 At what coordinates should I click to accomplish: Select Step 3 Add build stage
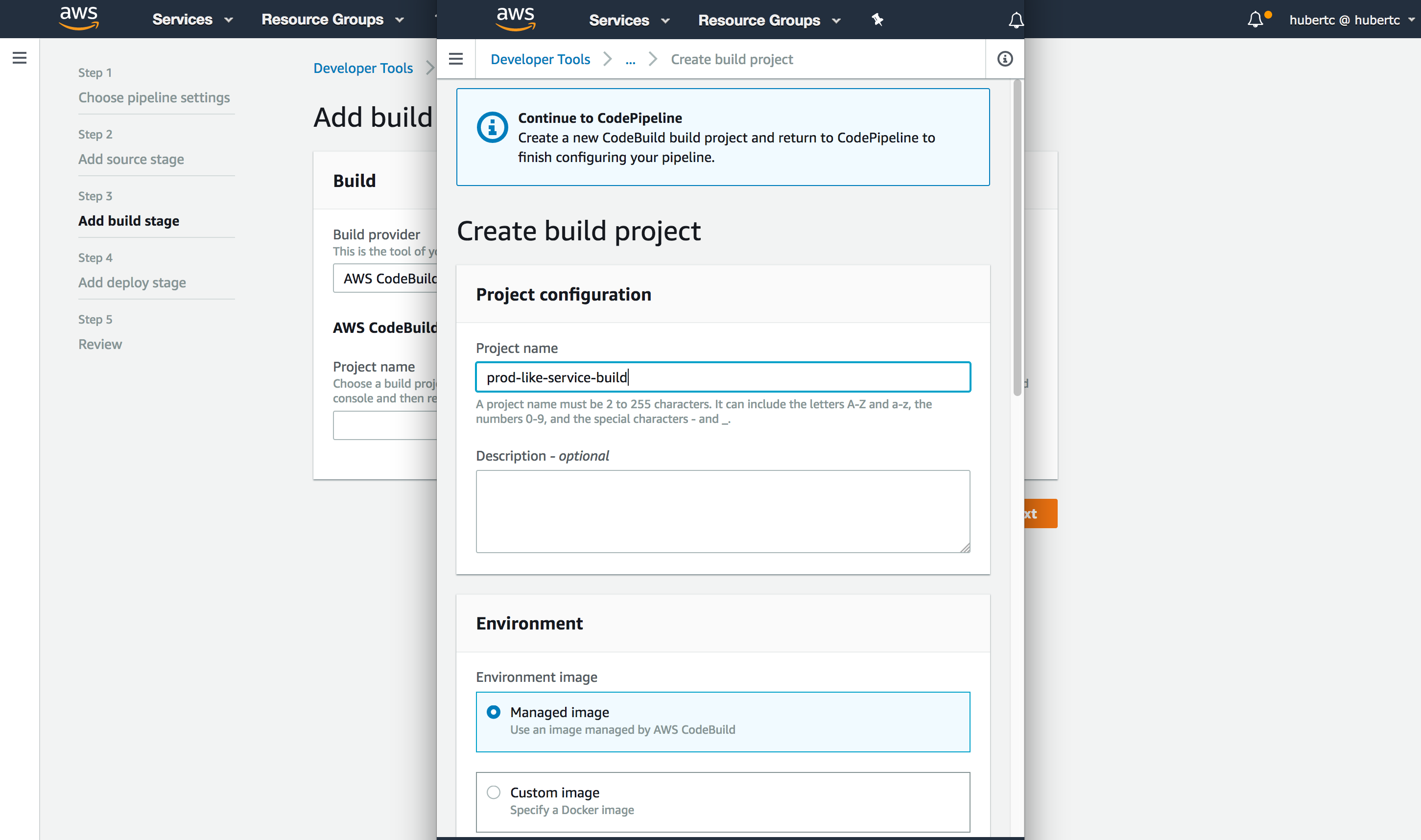tap(128, 221)
